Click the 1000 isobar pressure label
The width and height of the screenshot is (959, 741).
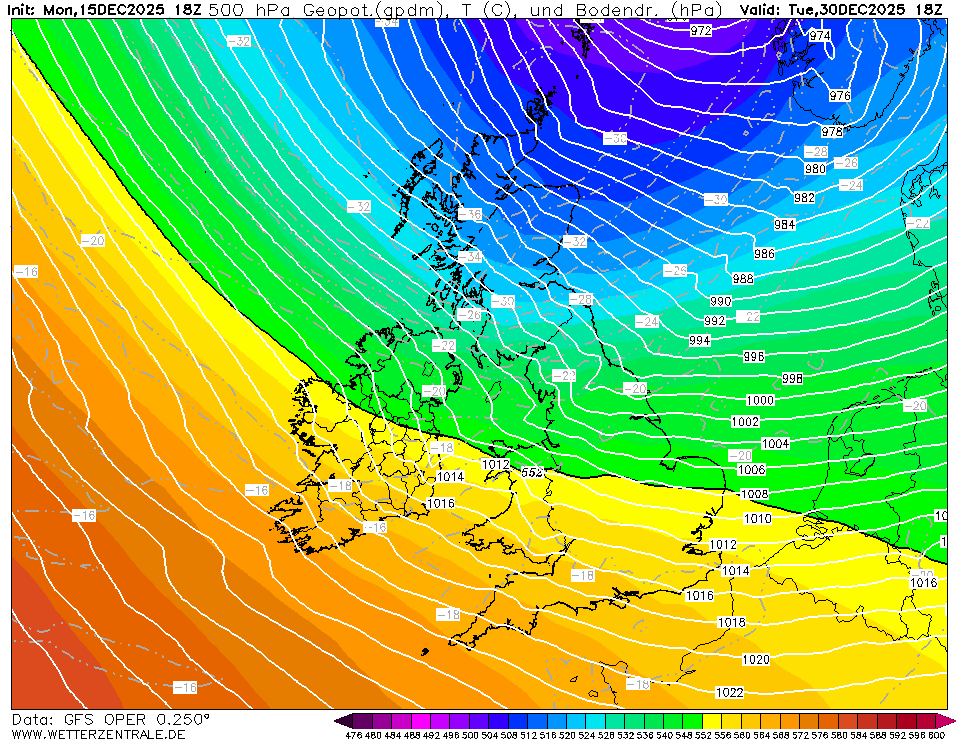click(760, 400)
